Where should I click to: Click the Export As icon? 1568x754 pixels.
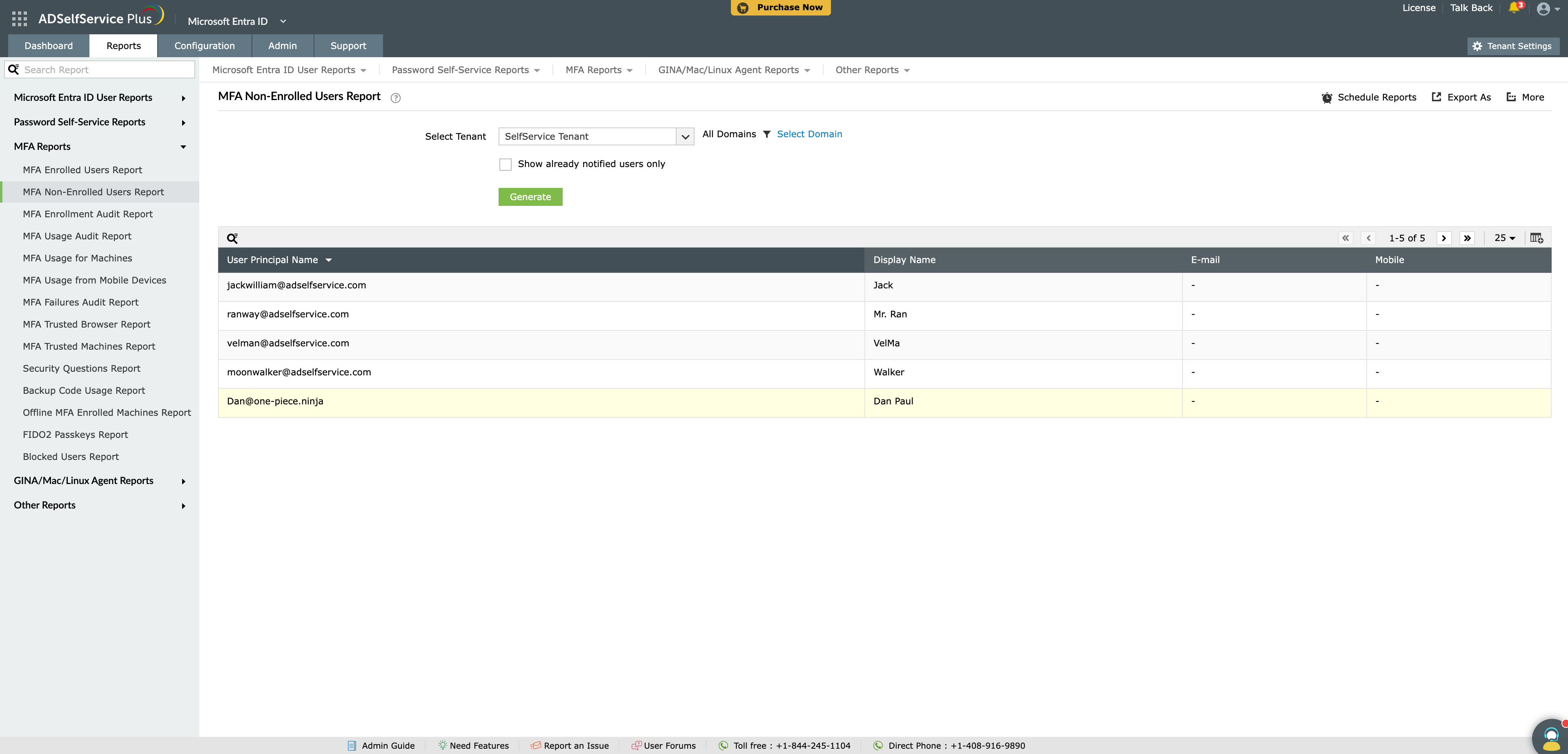click(1437, 97)
